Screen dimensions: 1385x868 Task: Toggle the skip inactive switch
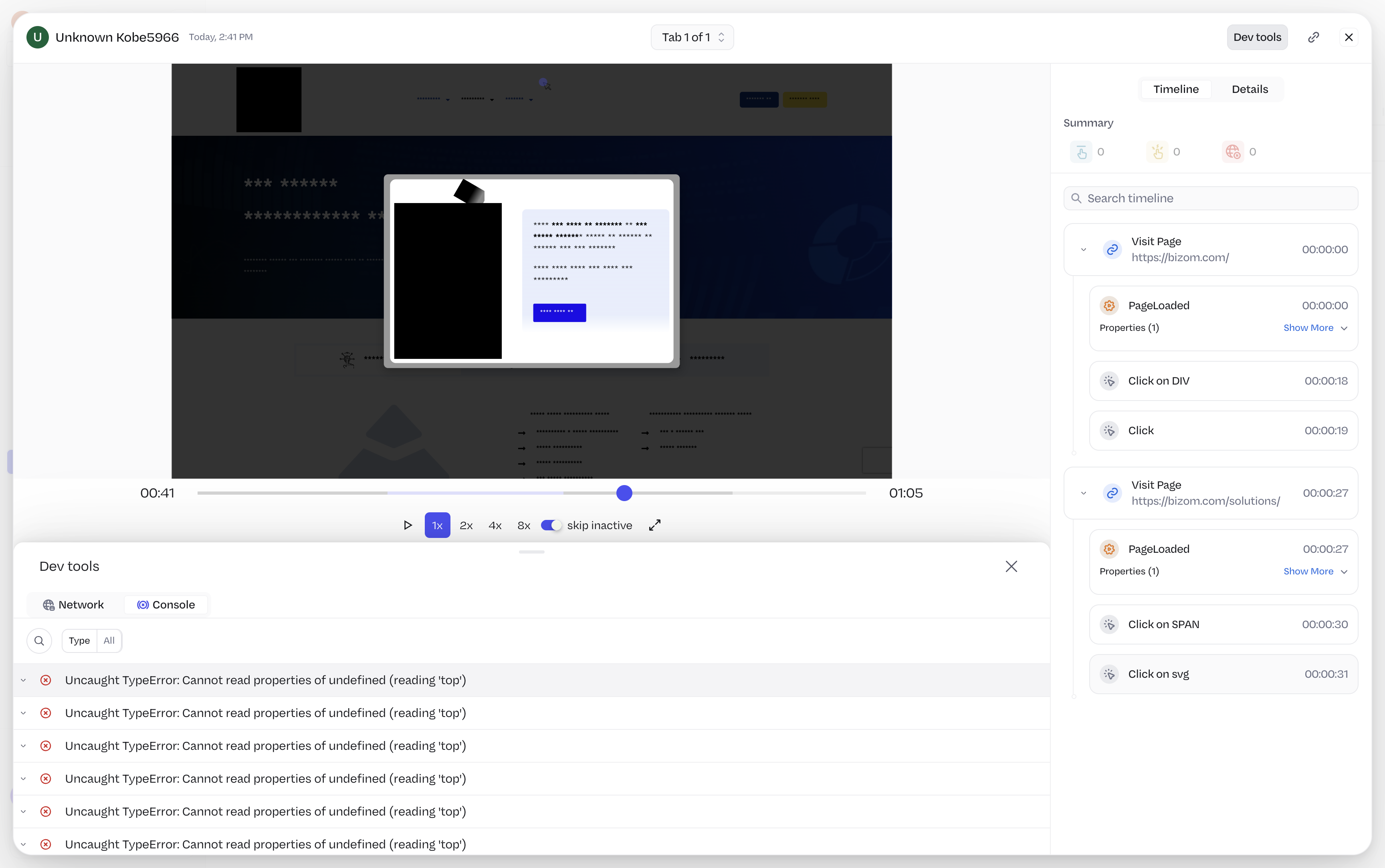click(x=551, y=525)
